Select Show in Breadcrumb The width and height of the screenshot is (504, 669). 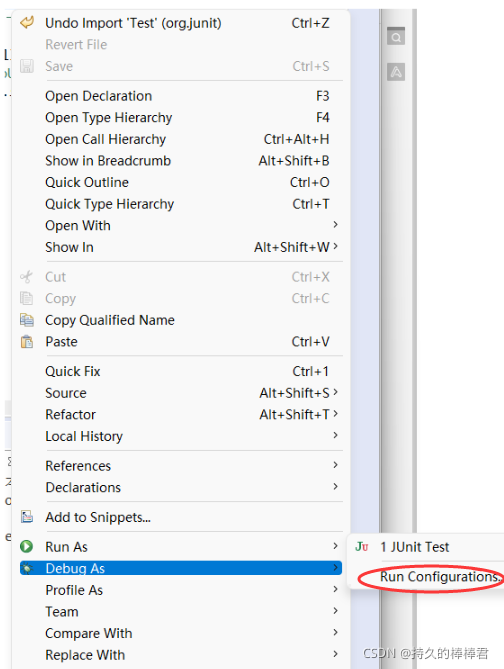(108, 161)
